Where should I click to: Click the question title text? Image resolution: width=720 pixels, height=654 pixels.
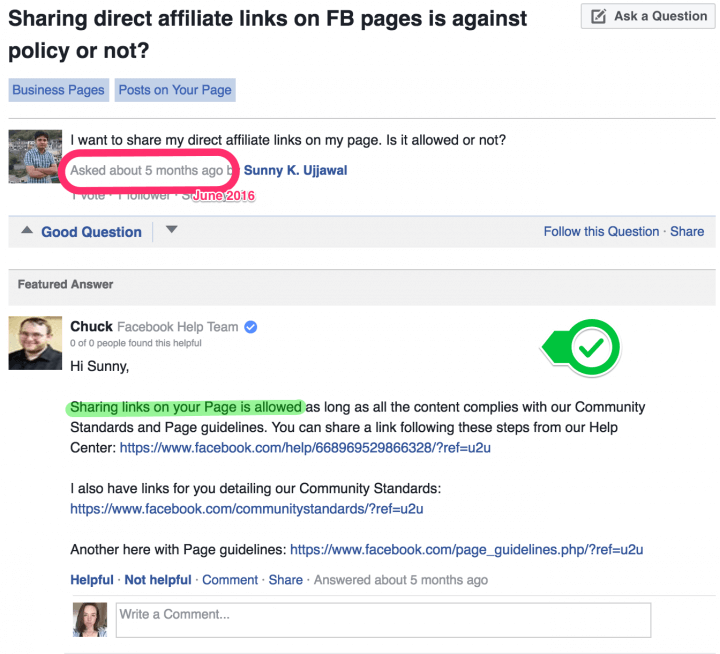pyautogui.click(x=268, y=34)
